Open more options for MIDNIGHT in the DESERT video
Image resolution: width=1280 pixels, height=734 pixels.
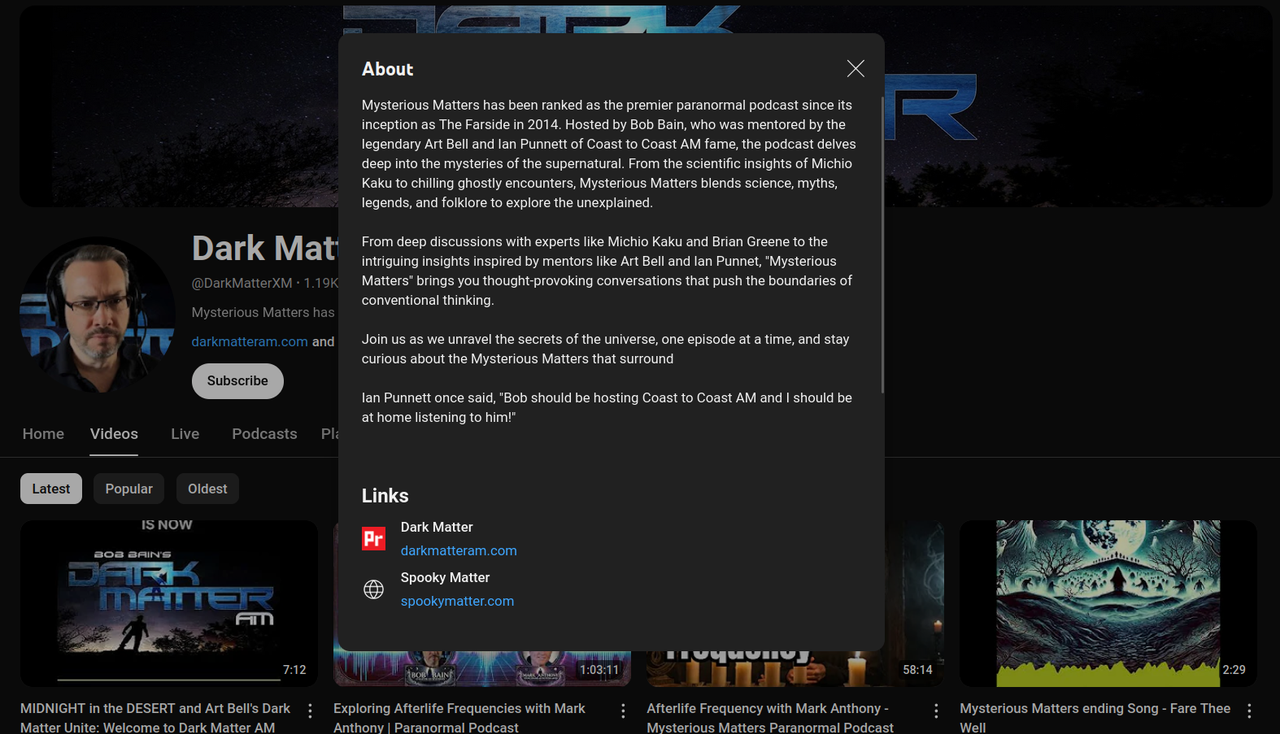pyautogui.click(x=310, y=710)
